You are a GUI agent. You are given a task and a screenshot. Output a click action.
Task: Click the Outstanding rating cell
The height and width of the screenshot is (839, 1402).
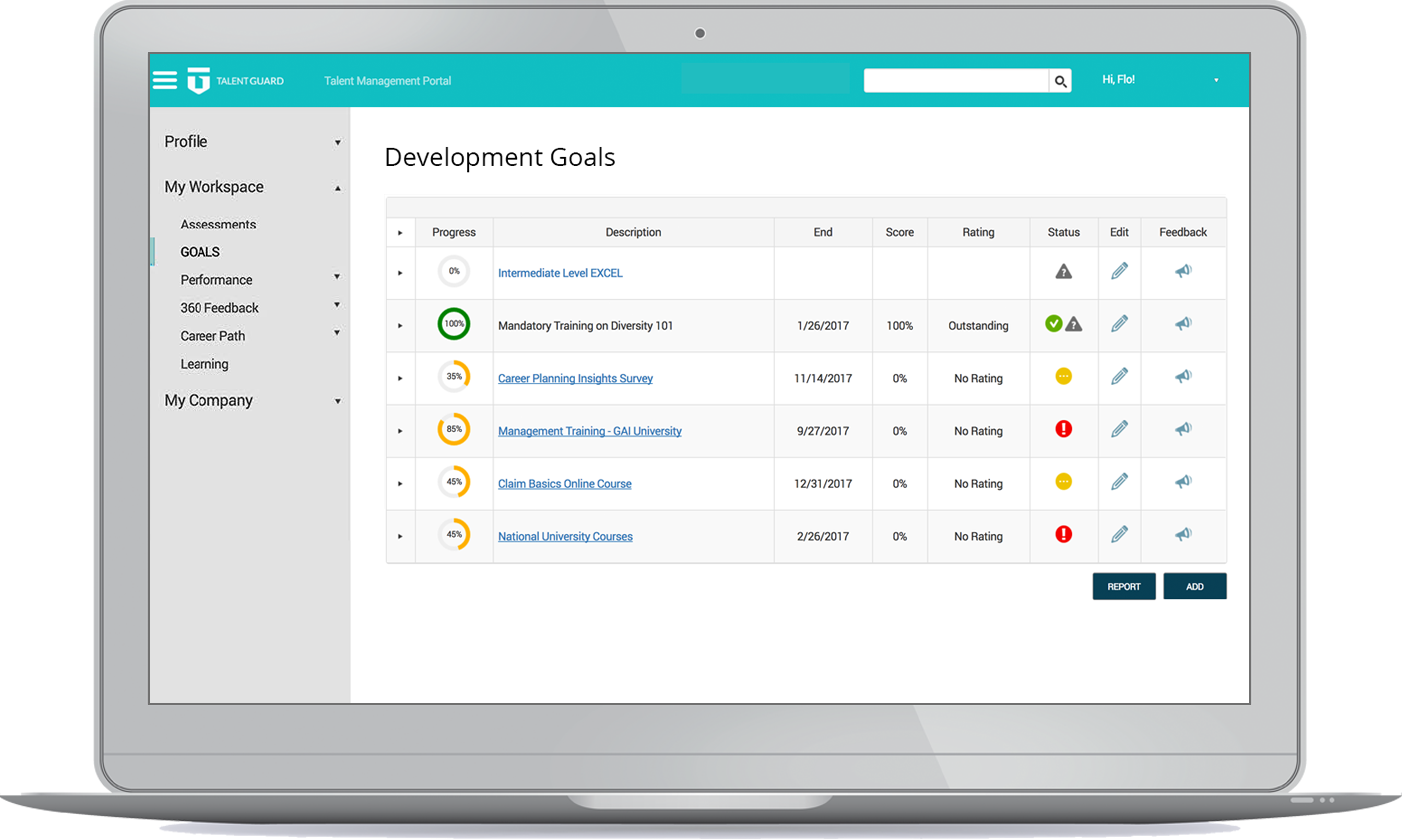[x=978, y=326]
